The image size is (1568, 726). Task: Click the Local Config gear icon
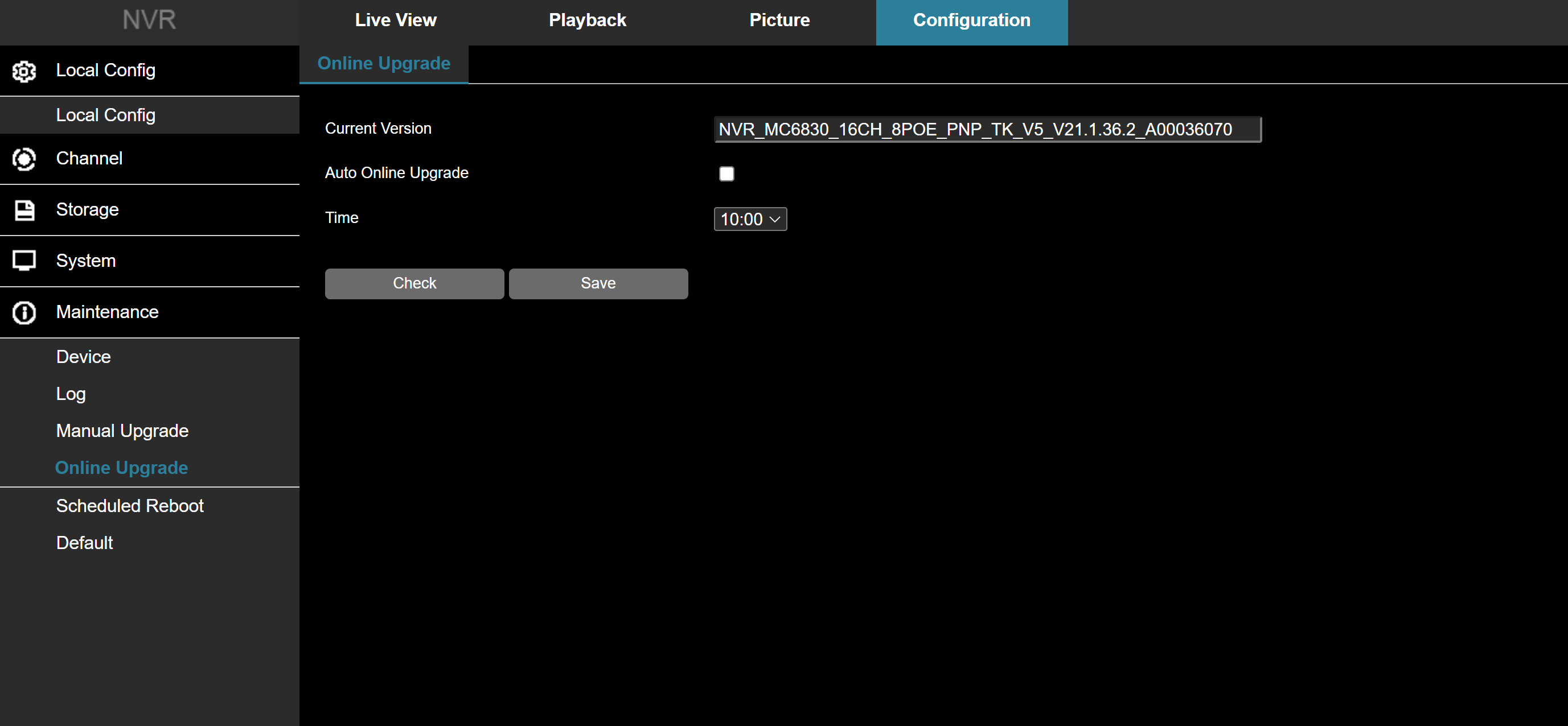click(24, 71)
